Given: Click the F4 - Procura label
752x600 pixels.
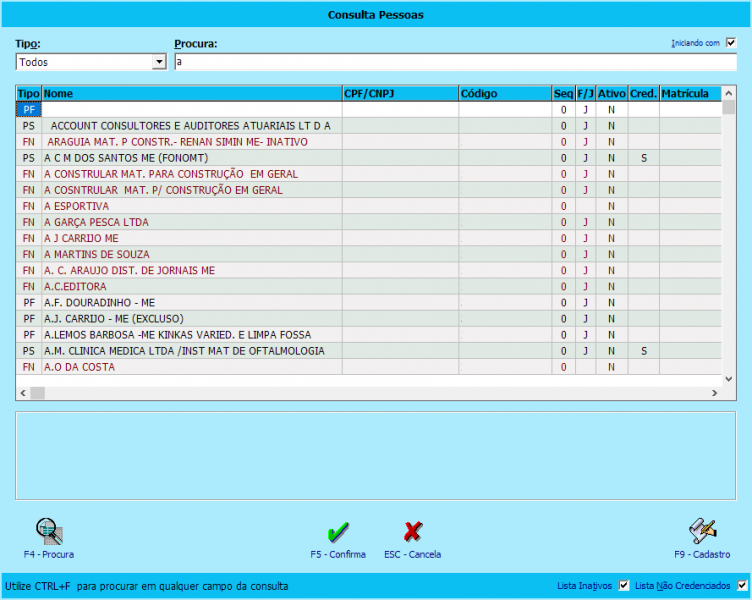Looking at the screenshot, I should 49,554.
